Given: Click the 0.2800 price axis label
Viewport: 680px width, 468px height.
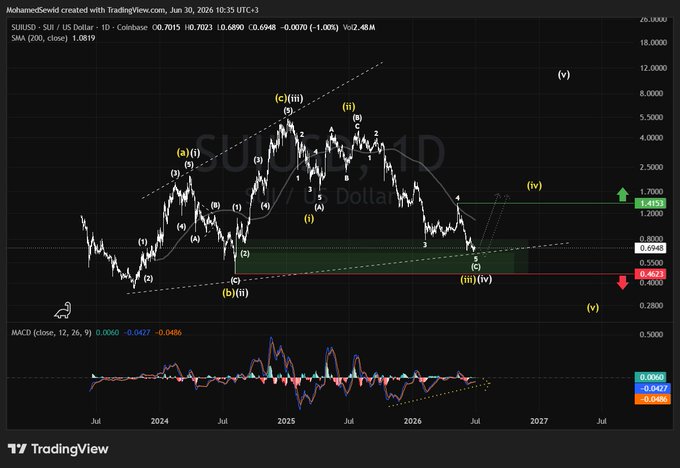Looking at the screenshot, I should (651, 305).
